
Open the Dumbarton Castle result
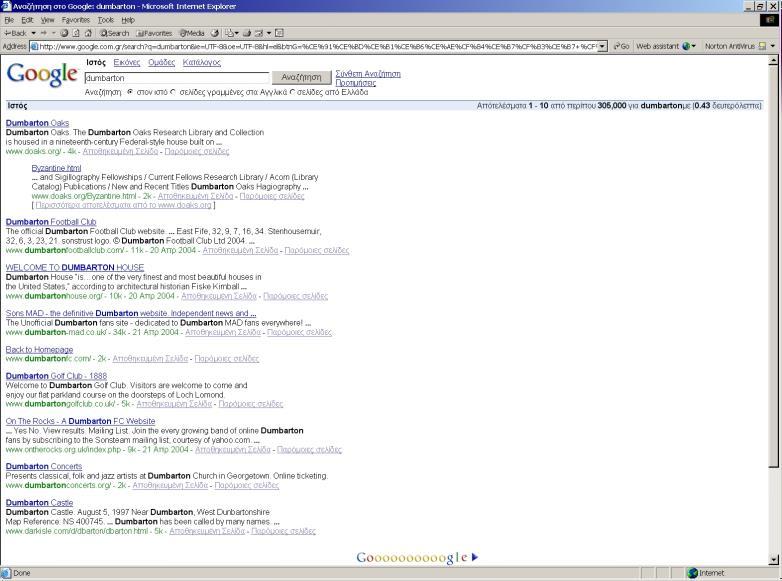(x=39, y=503)
